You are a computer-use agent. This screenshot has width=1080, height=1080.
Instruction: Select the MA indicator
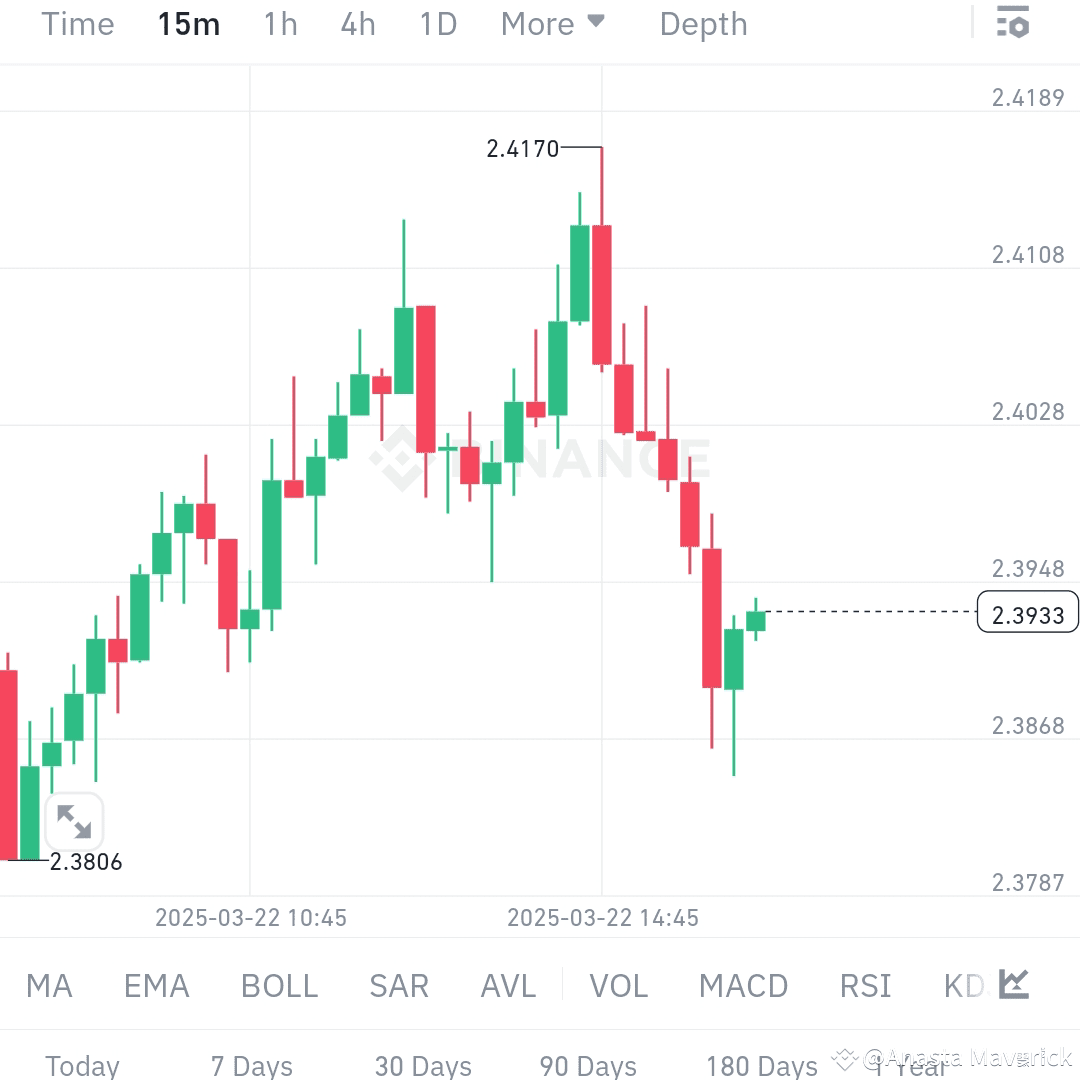point(48,986)
